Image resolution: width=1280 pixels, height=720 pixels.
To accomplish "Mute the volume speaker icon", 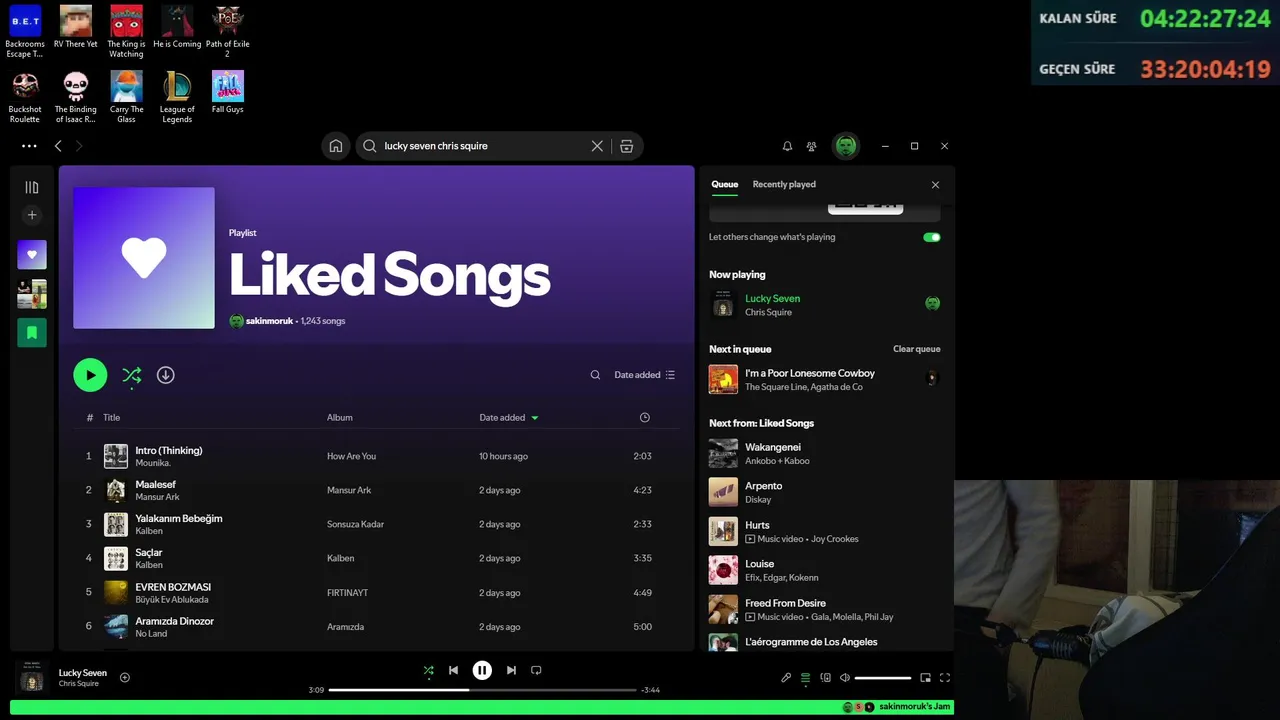I will (x=845, y=678).
